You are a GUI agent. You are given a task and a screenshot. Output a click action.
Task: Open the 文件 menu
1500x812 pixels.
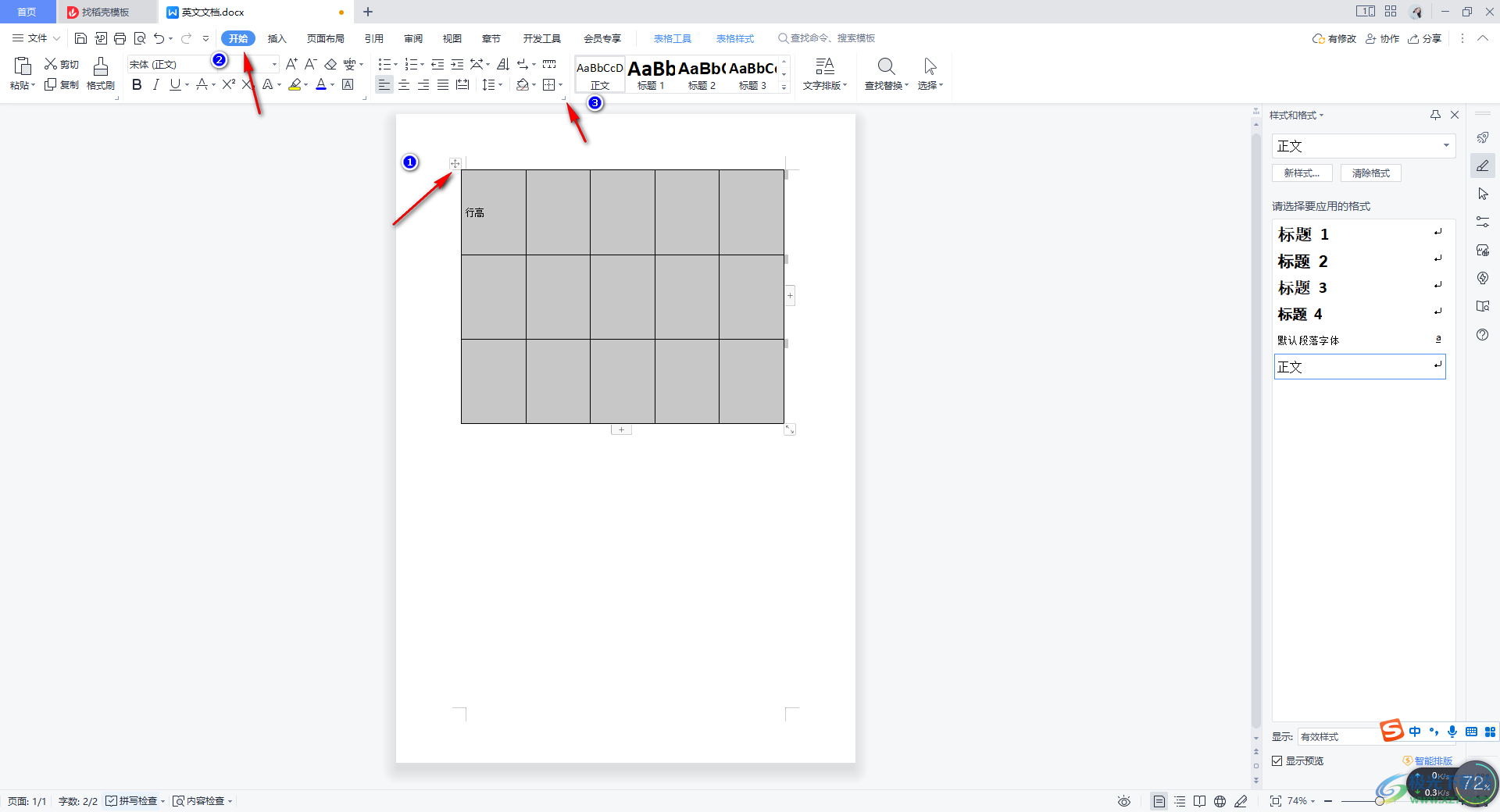pos(37,38)
